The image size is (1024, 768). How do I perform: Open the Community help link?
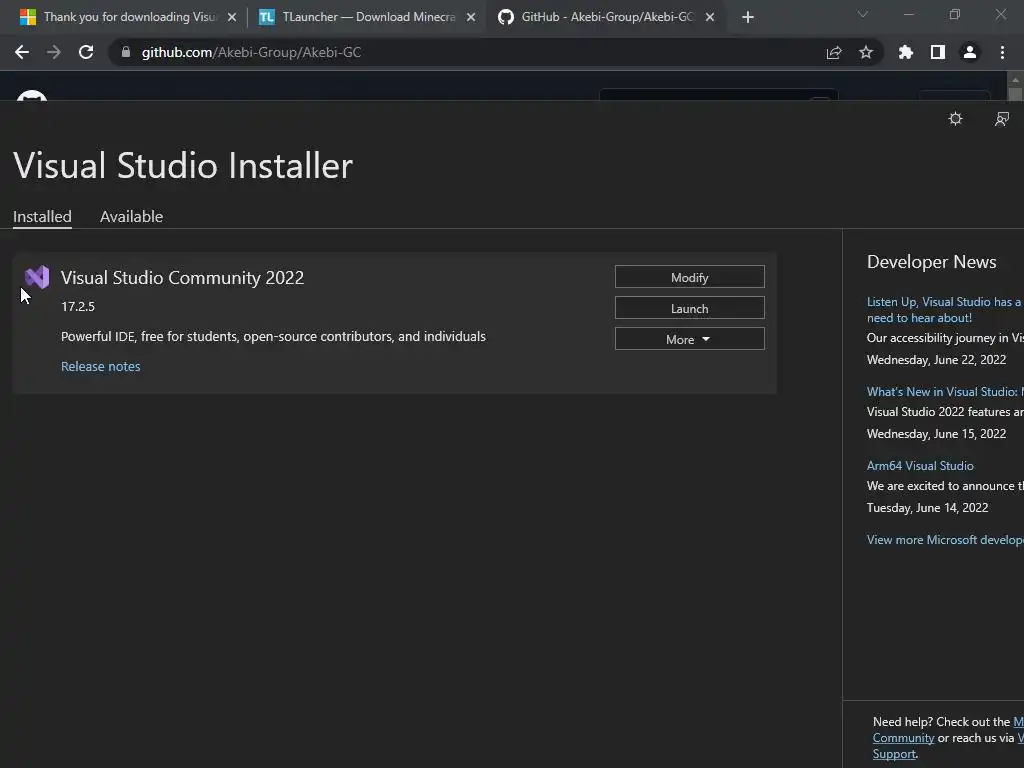[903, 738]
